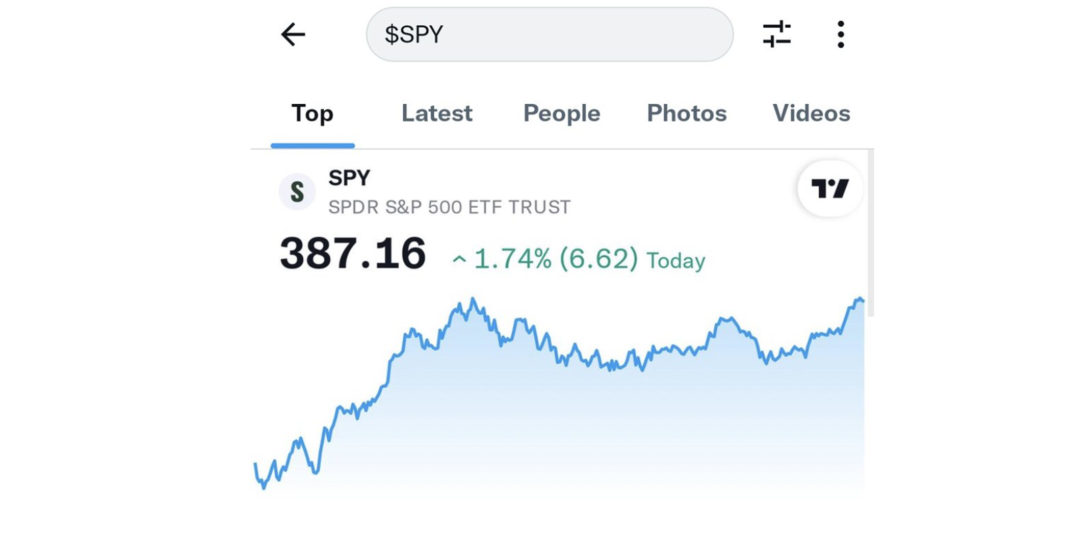Click the TradingView logo button

(x=830, y=189)
